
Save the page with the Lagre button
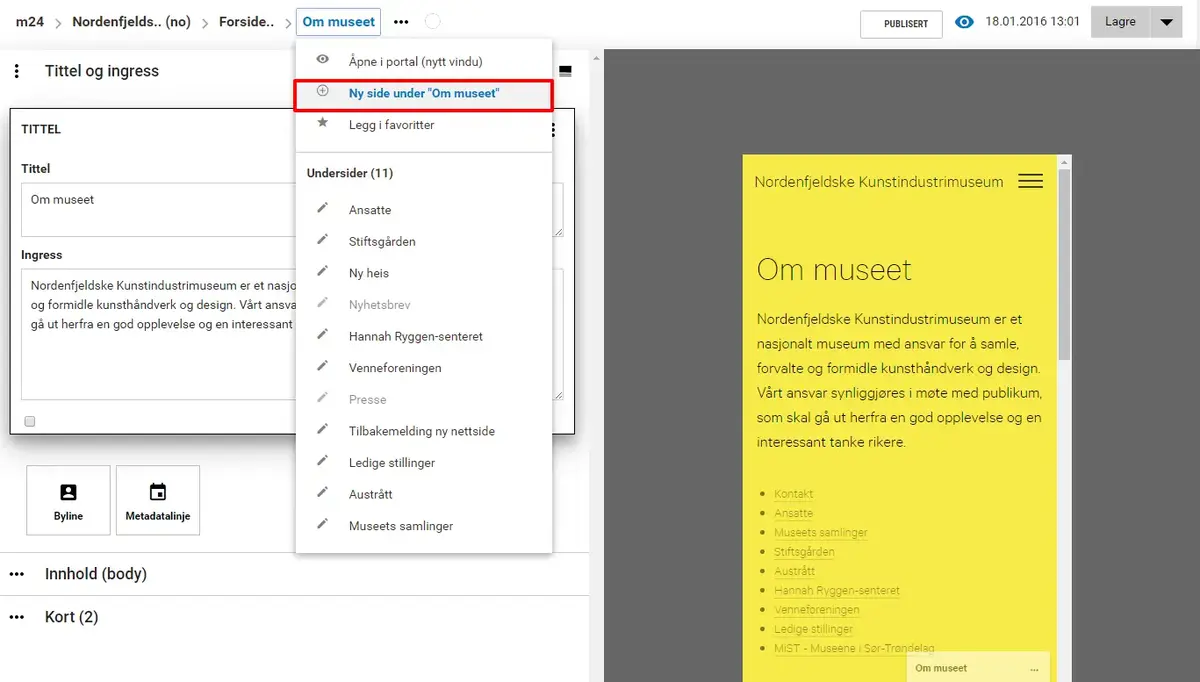1120,22
